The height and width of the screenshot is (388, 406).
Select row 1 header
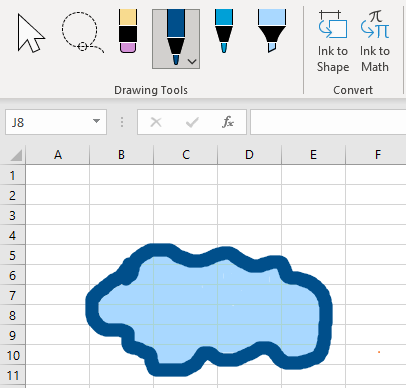click(x=13, y=175)
